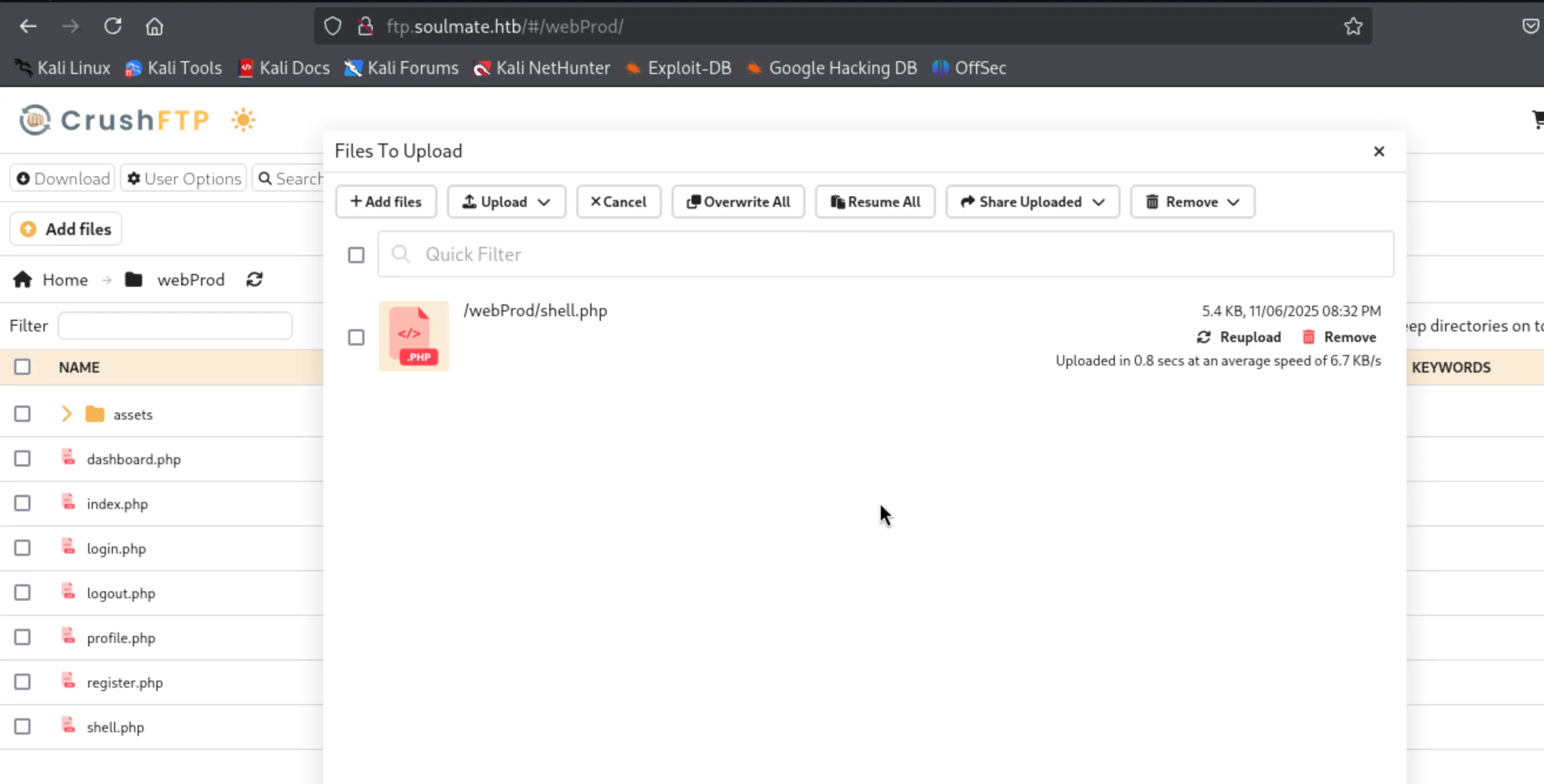The image size is (1544, 784).
Task: Click the shell.php PHP file thumbnail
Action: click(x=413, y=337)
